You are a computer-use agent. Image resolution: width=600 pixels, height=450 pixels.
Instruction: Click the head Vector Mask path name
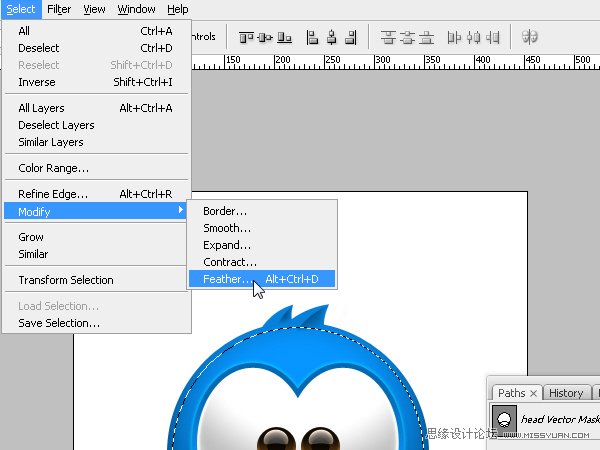(560, 420)
